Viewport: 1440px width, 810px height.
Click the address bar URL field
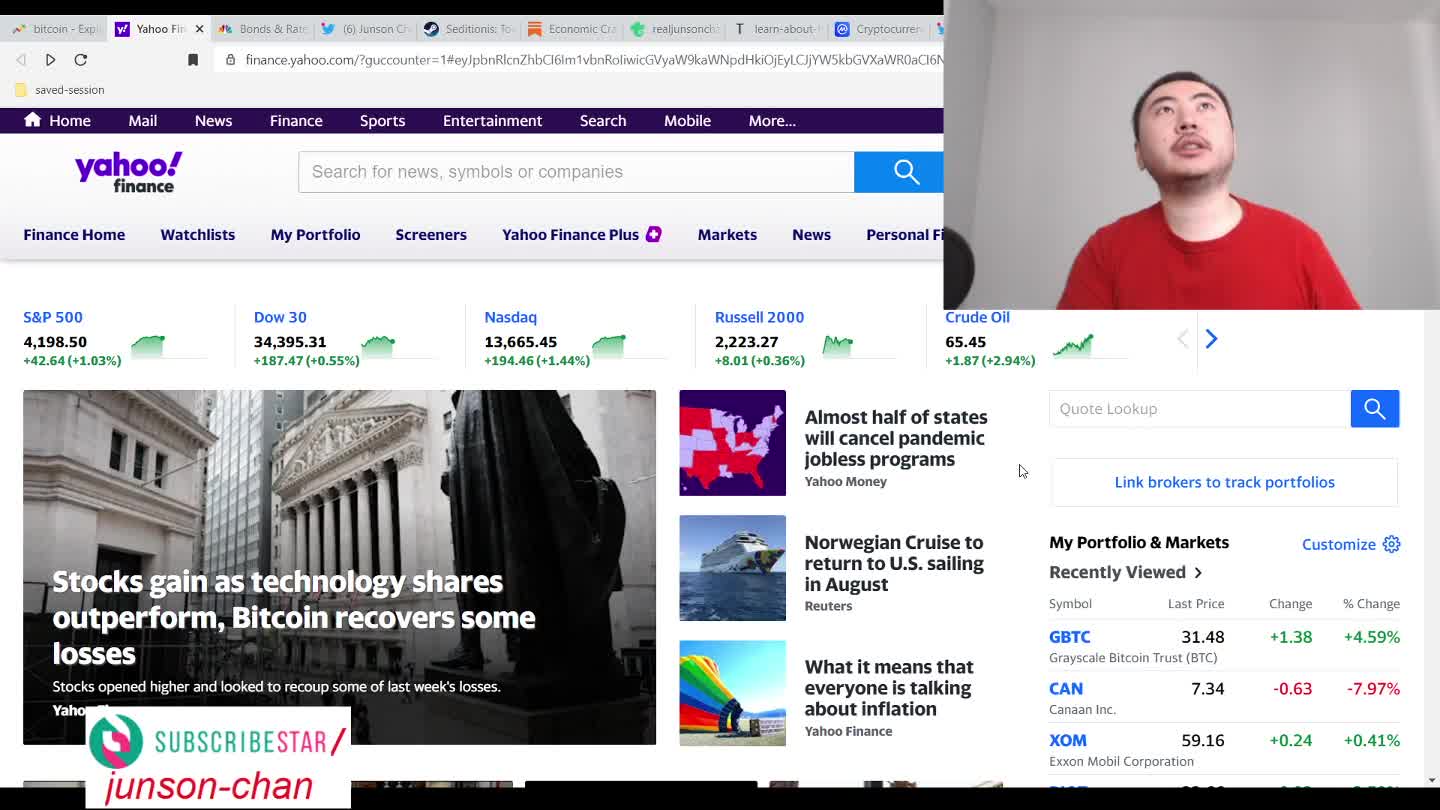point(594,60)
